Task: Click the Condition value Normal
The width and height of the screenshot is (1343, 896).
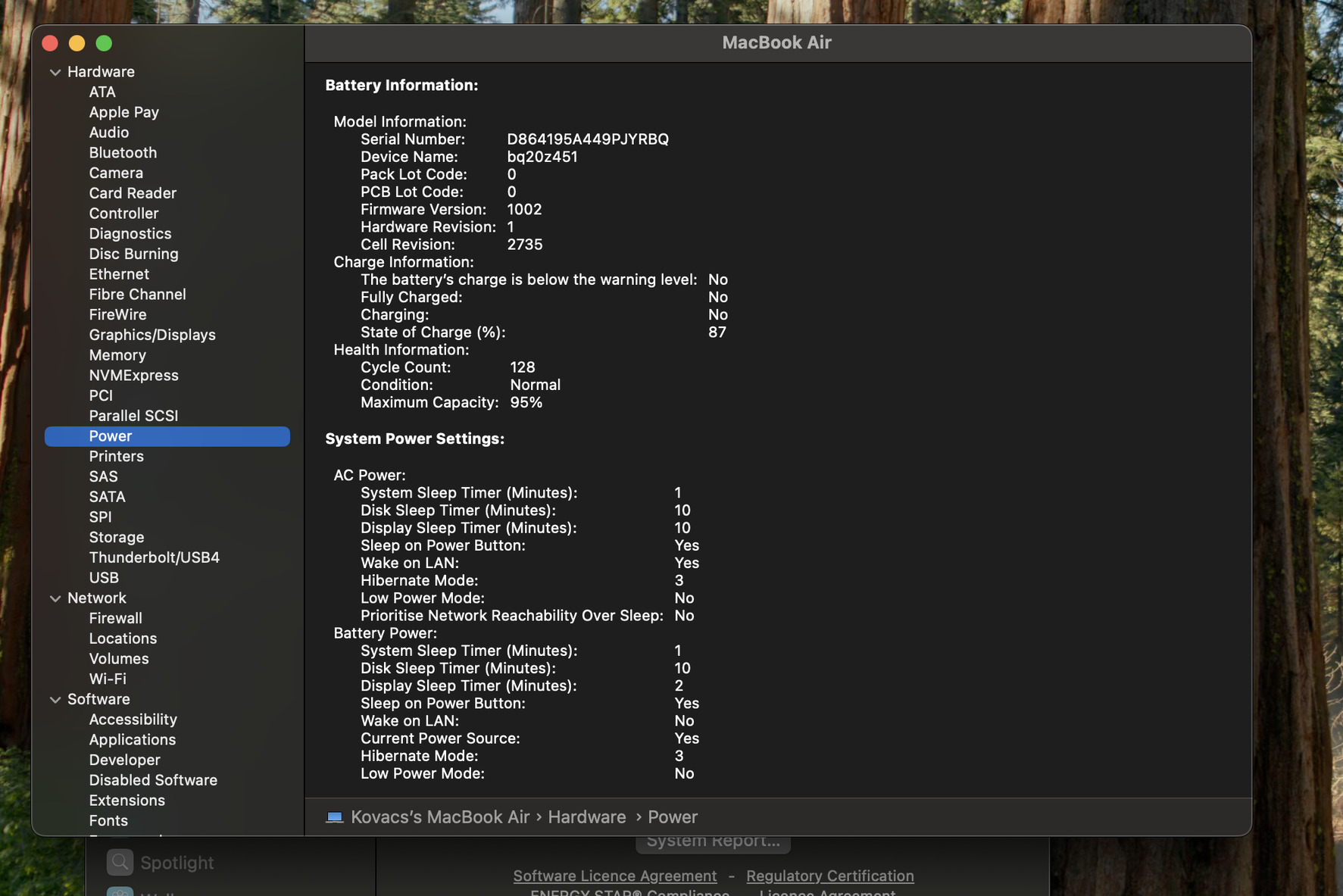Action: (x=536, y=385)
